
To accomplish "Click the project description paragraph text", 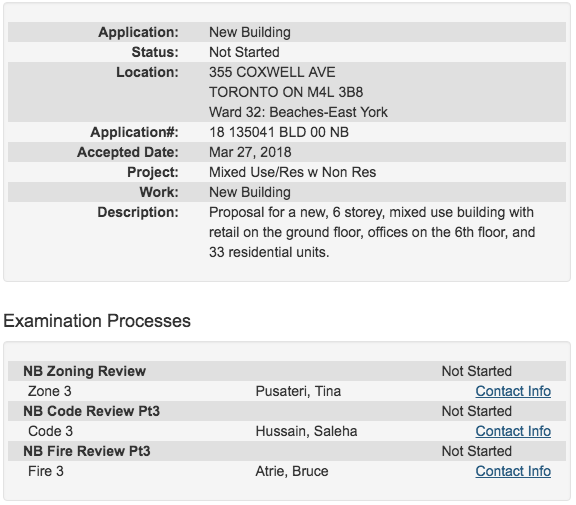I will (372, 232).
